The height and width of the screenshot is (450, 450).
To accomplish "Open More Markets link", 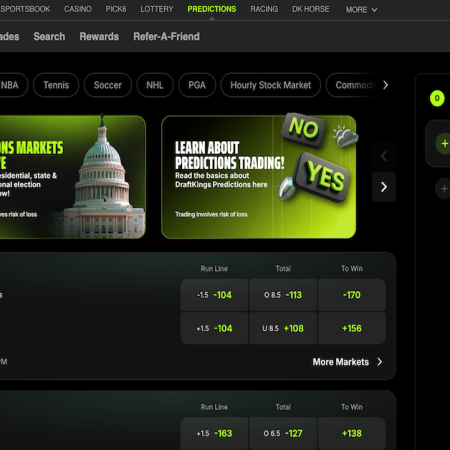I will [x=347, y=362].
